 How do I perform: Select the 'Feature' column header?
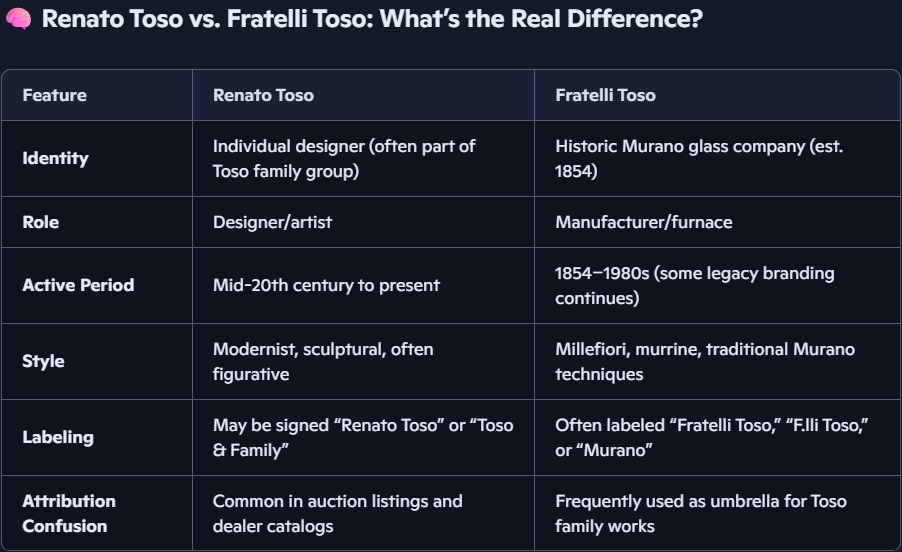click(x=55, y=95)
